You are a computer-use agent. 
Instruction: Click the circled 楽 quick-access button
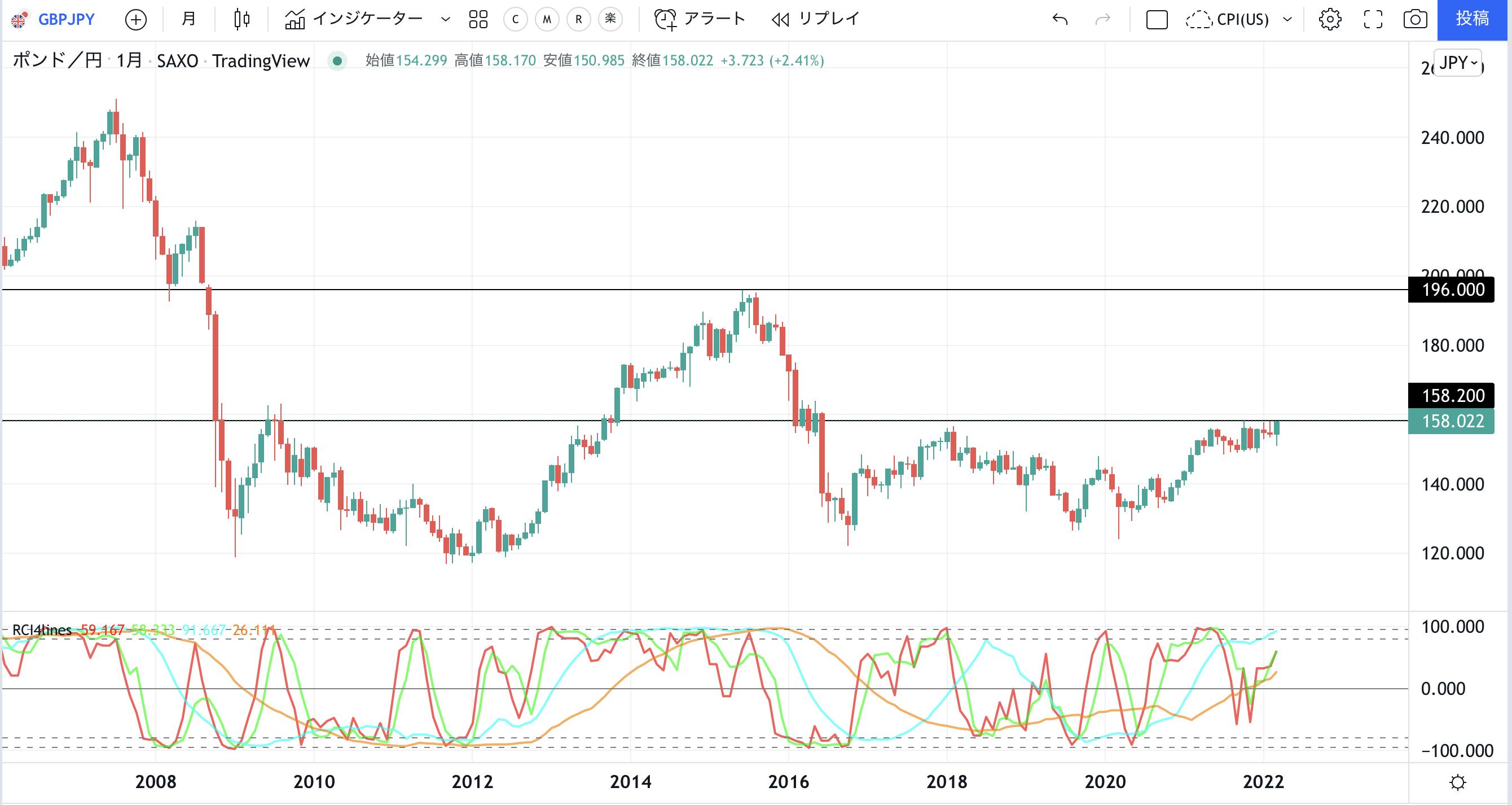pyautogui.click(x=610, y=19)
